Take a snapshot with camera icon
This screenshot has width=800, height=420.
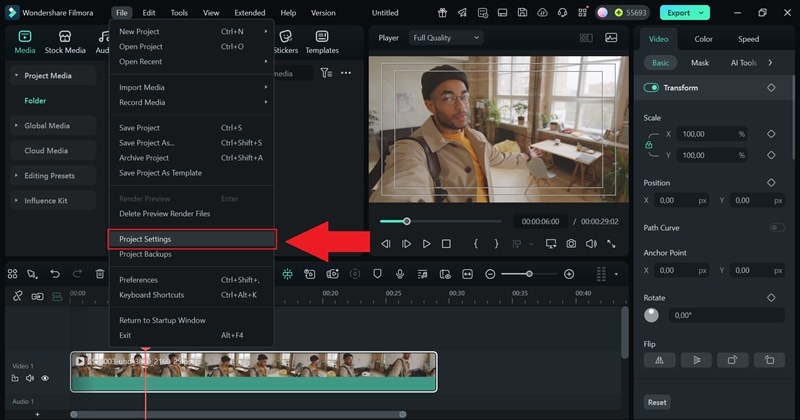click(x=571, y=244)
